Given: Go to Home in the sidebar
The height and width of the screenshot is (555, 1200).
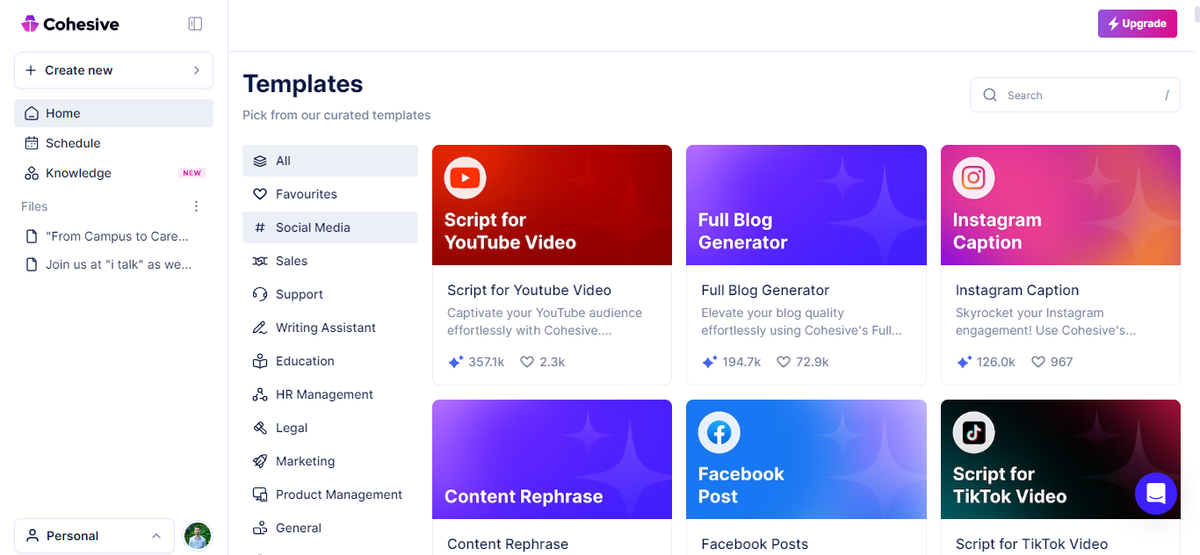Looking at the screenshot, I should (x=113, y=113).
